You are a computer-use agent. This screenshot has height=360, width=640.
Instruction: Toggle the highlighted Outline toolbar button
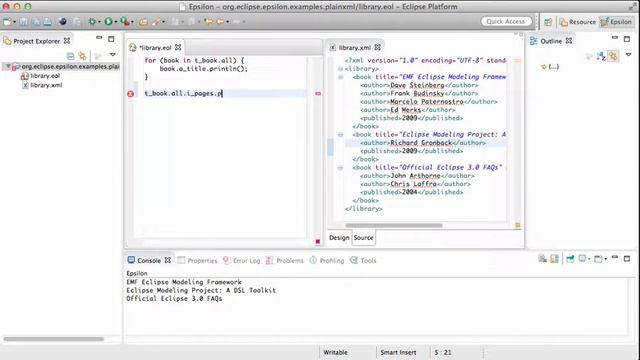coord(613,56)
